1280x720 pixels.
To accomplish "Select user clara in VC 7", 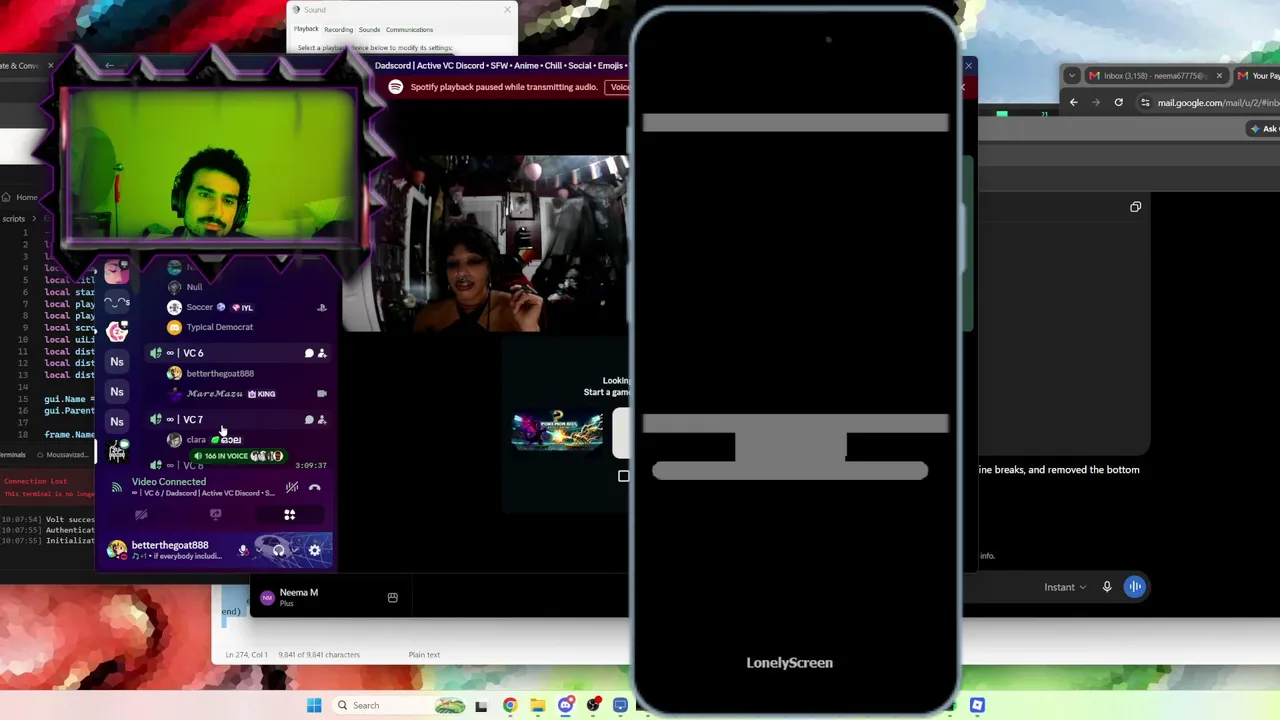I will (247, 440).
